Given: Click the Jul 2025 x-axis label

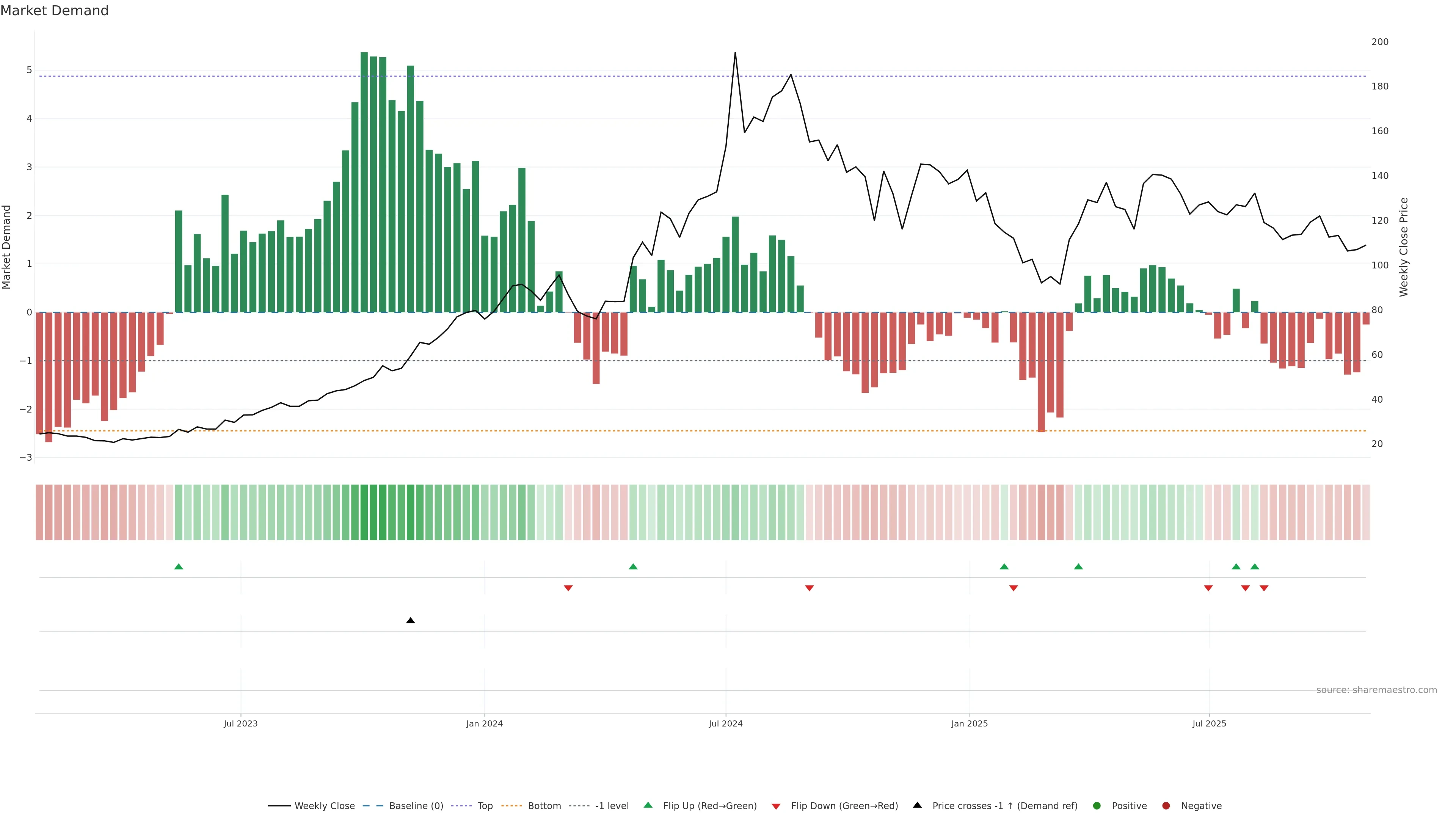Looking at the screenshot, I should (1209, 723).
